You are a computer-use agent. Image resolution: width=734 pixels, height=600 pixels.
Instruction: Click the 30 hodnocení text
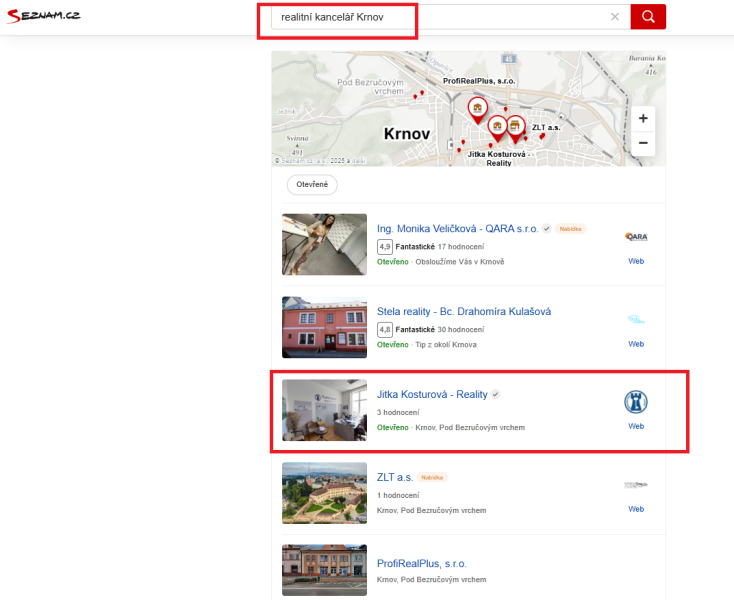coord(461,329)
